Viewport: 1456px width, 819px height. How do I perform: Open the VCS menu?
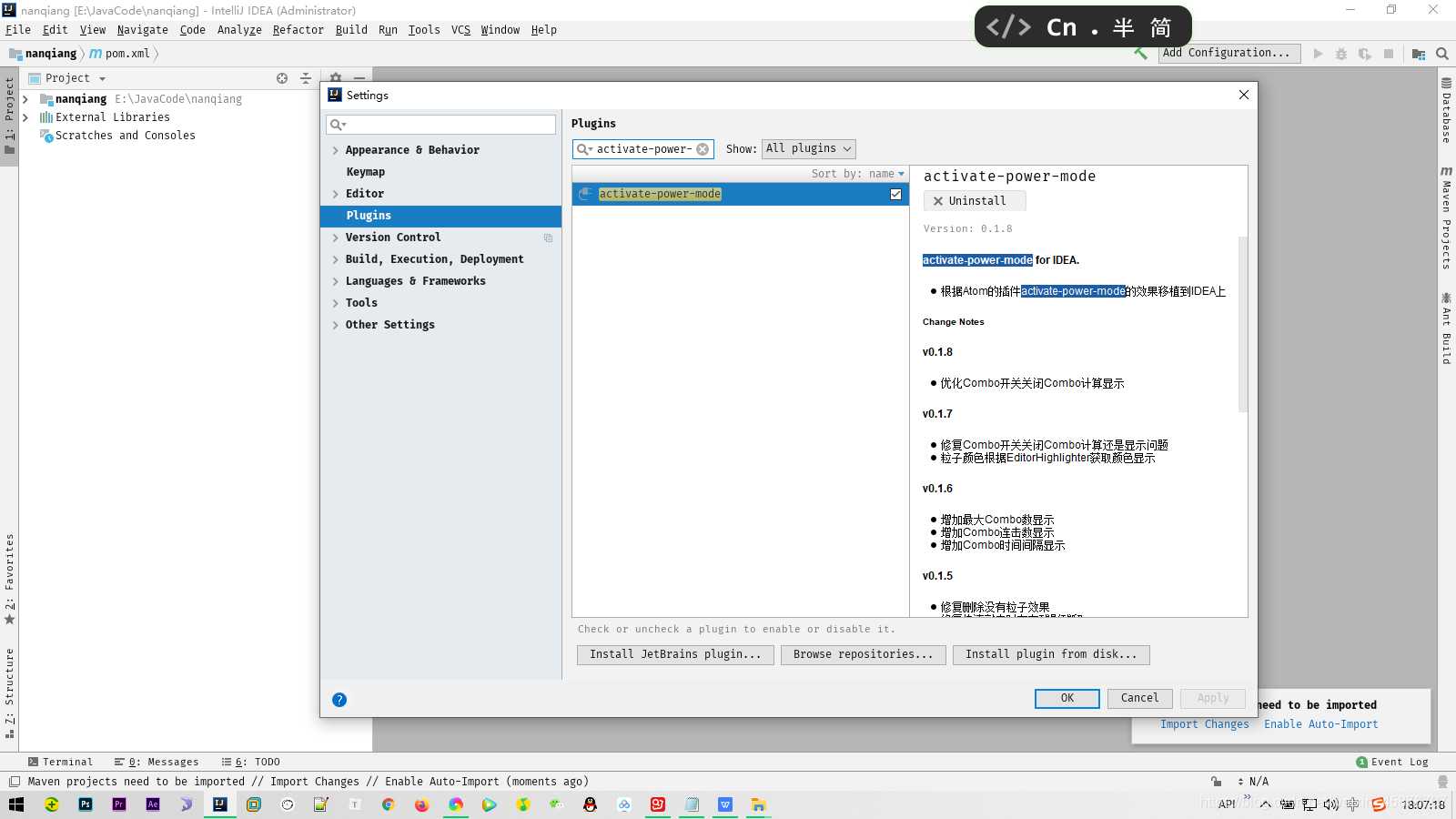tap(461, 30)
